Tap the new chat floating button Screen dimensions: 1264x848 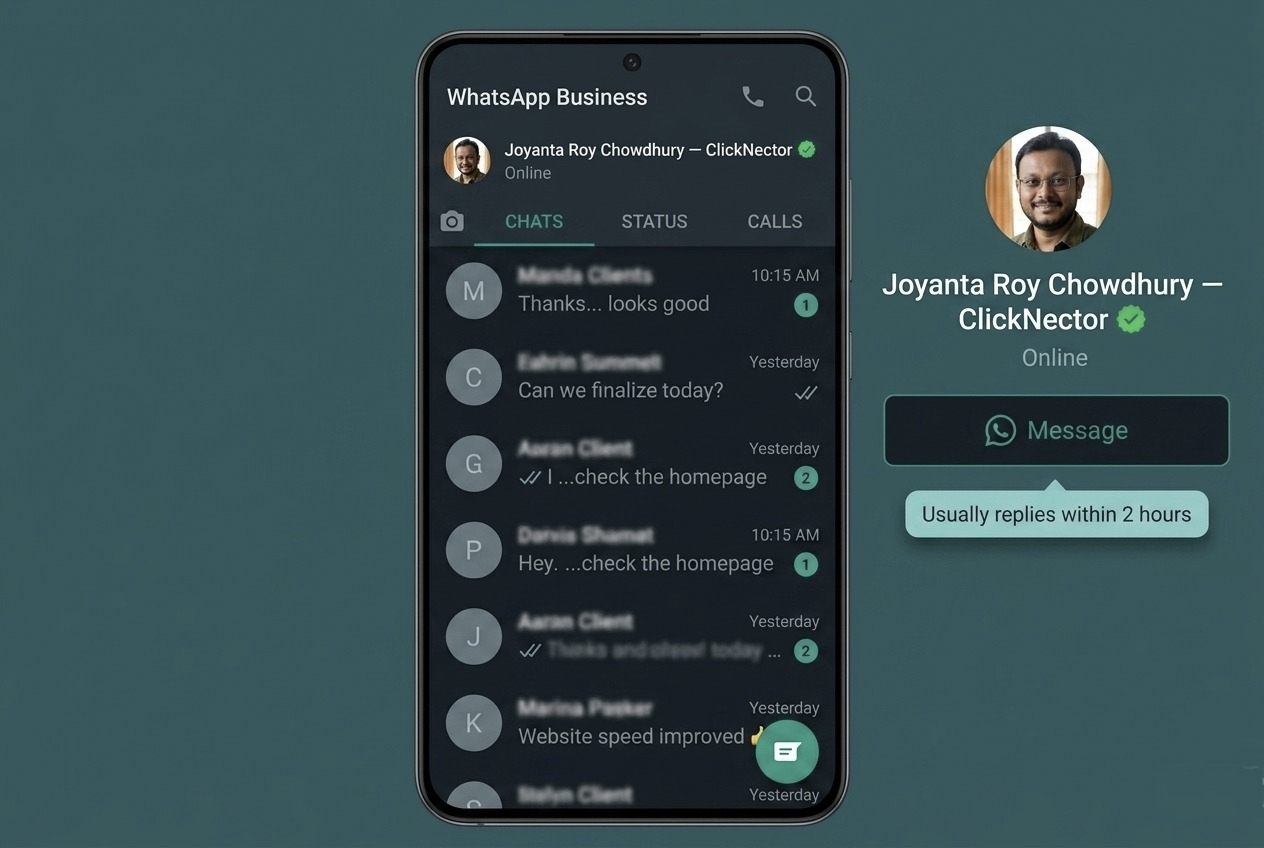click(787, 751)
